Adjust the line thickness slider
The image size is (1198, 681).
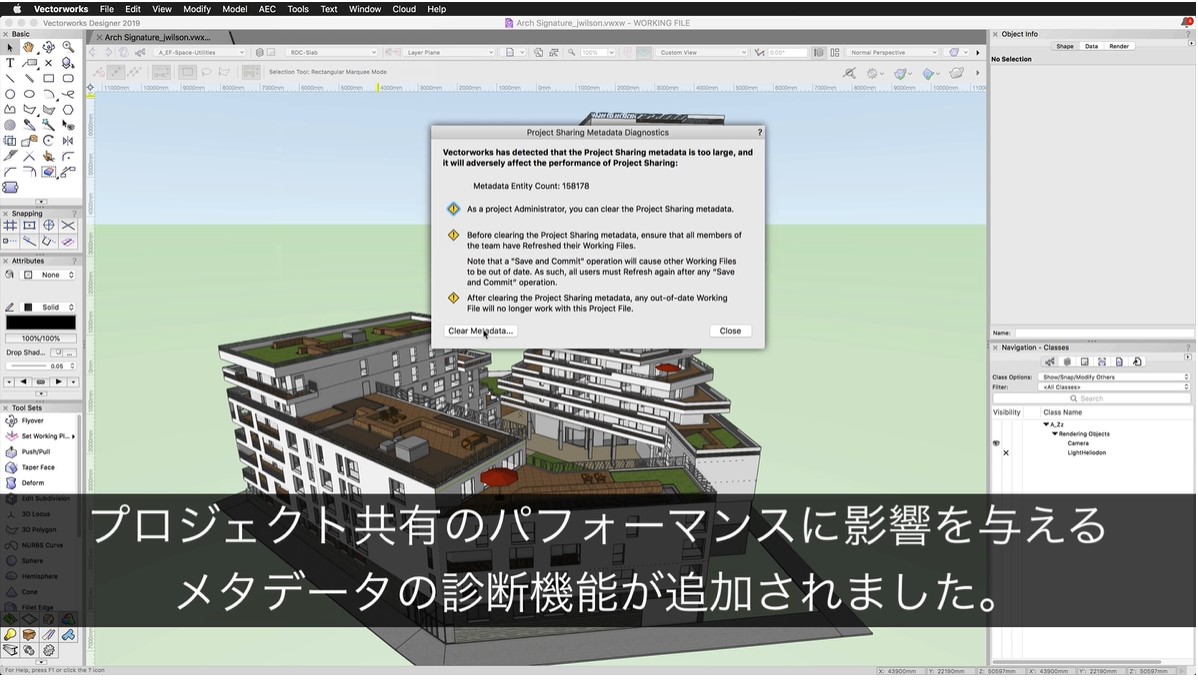[x=29, y=366]
